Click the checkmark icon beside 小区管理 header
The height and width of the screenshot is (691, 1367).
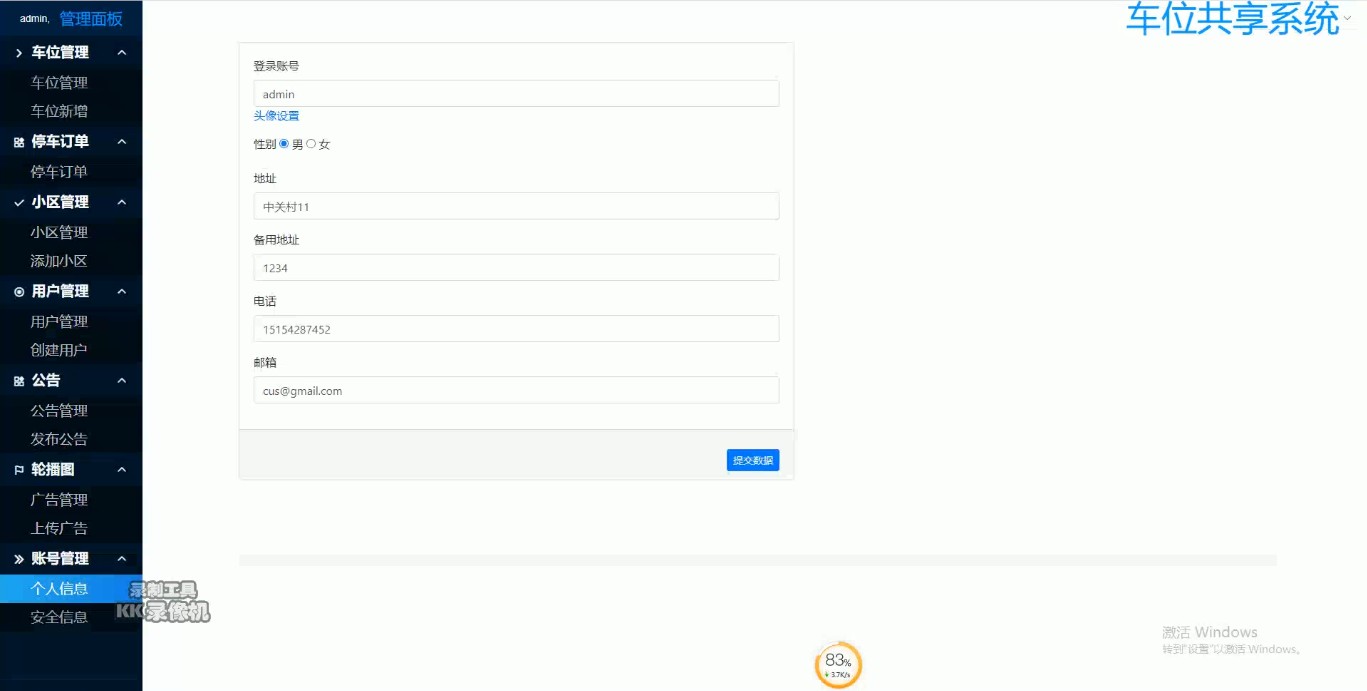(x=19, y=202)
